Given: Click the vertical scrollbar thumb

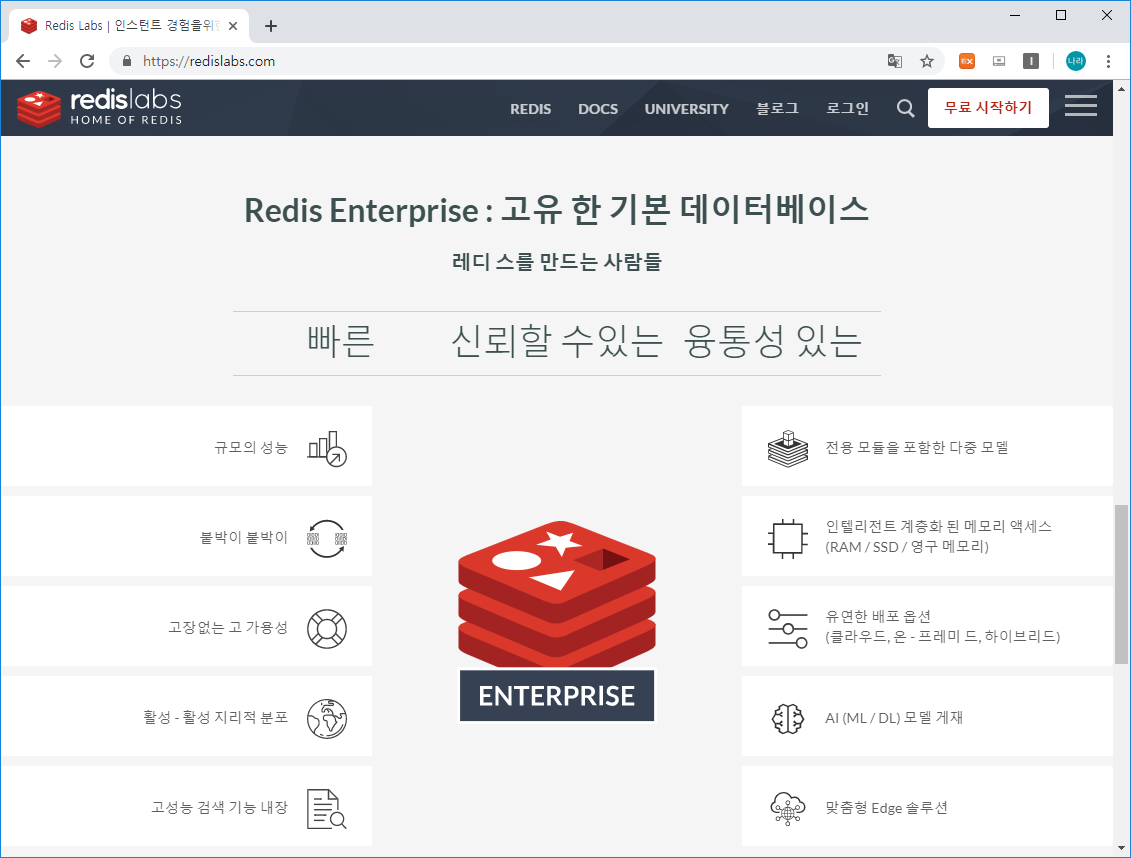Looking at the screenshot, I should point(1121,584).
